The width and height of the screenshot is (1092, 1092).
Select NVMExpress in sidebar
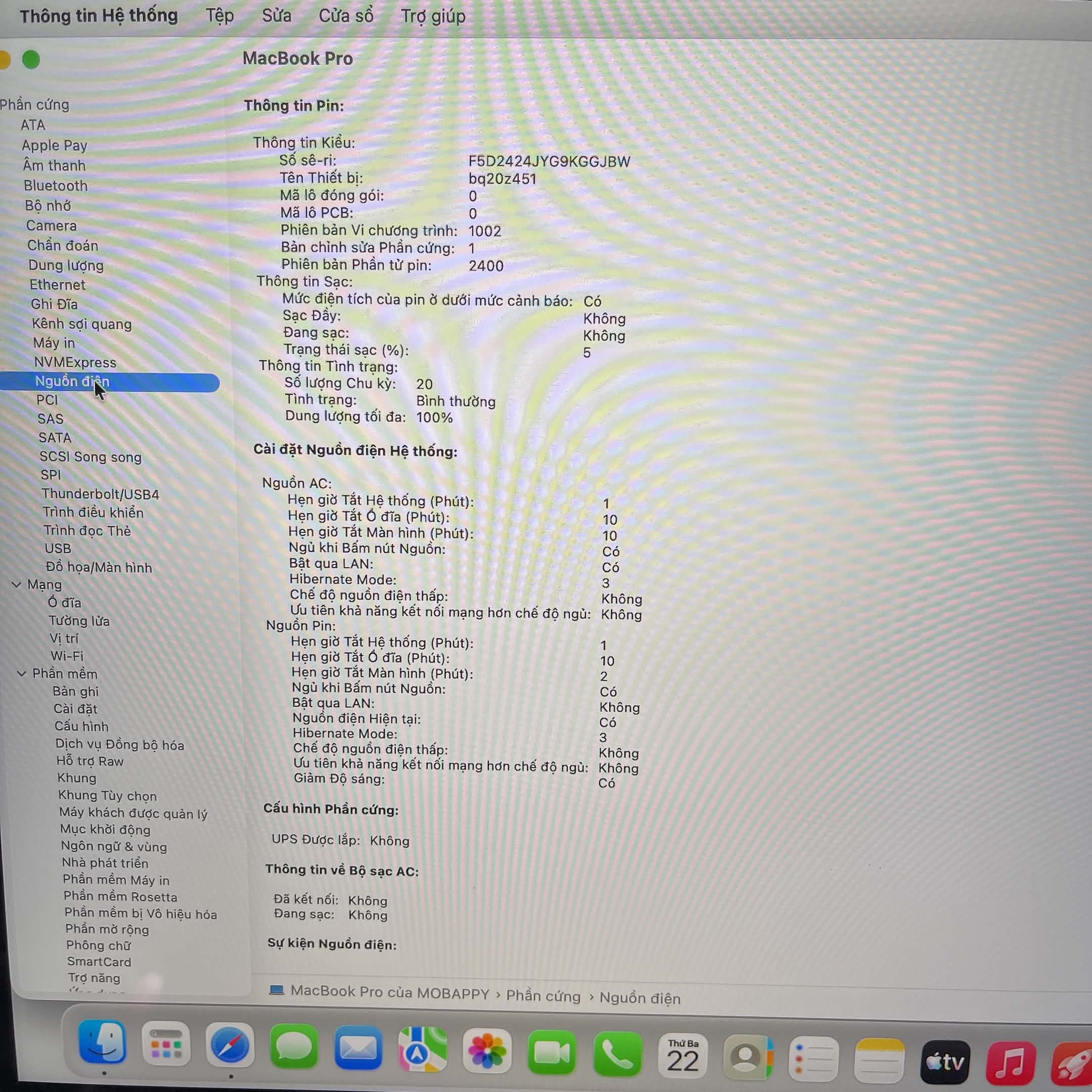[x=75, y=362]
